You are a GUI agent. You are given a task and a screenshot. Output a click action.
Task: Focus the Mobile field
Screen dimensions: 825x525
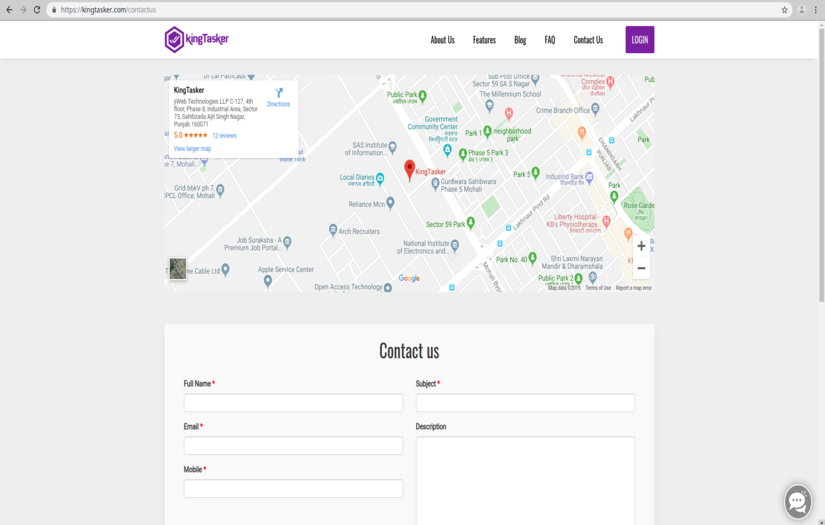pyautogui.click(x=293, y=489)
